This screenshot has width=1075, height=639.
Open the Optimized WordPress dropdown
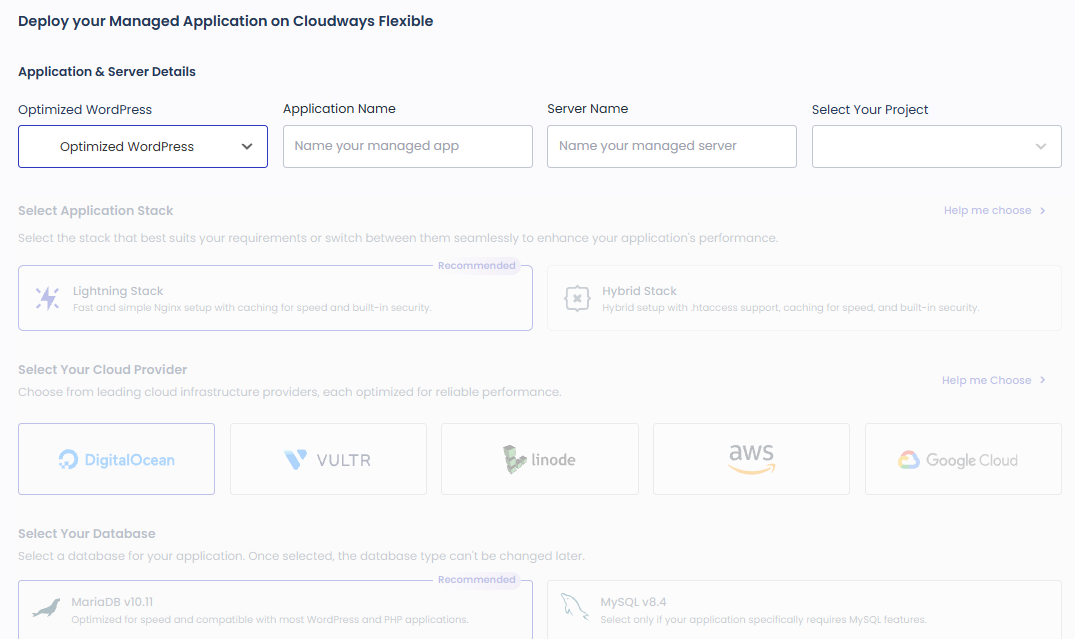[143, 146]
